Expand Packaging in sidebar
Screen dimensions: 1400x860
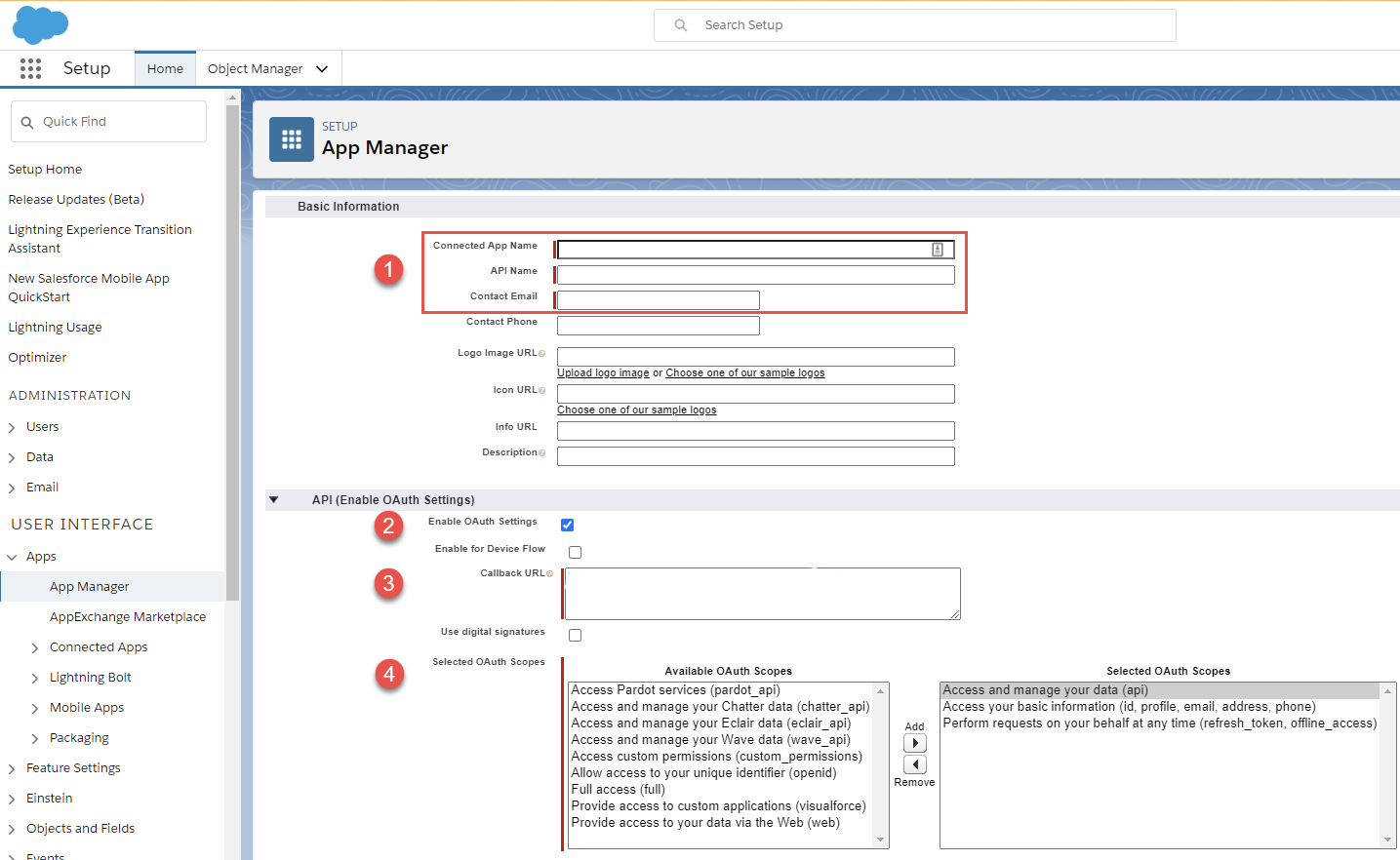click(x=35, y=739)
